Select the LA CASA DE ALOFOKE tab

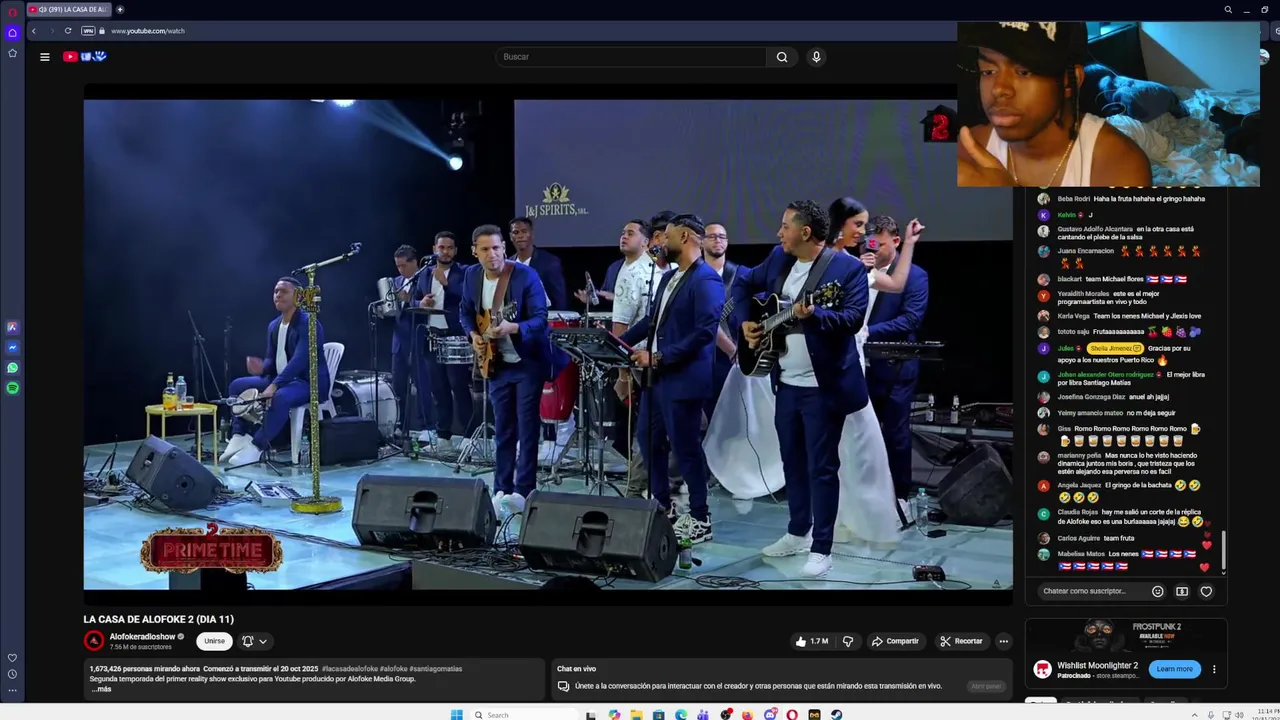[68, 9]
